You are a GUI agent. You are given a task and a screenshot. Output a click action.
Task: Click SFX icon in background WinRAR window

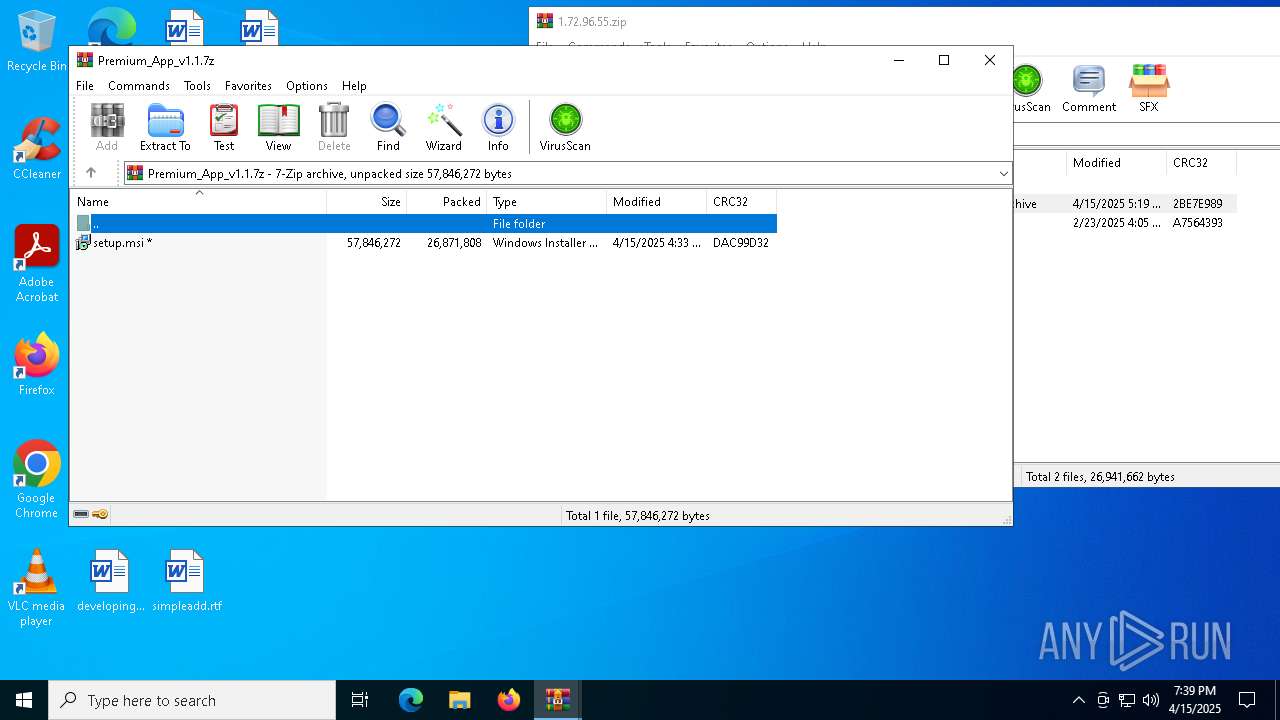tap(1149, 89)
